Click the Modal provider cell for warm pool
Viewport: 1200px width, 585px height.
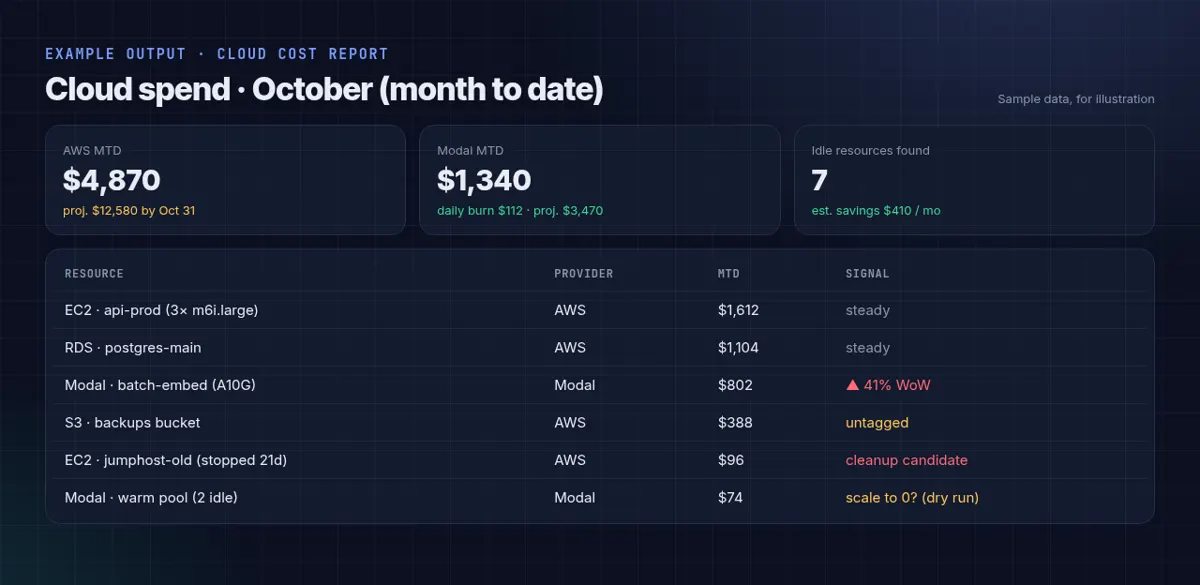tap(575, 498)
